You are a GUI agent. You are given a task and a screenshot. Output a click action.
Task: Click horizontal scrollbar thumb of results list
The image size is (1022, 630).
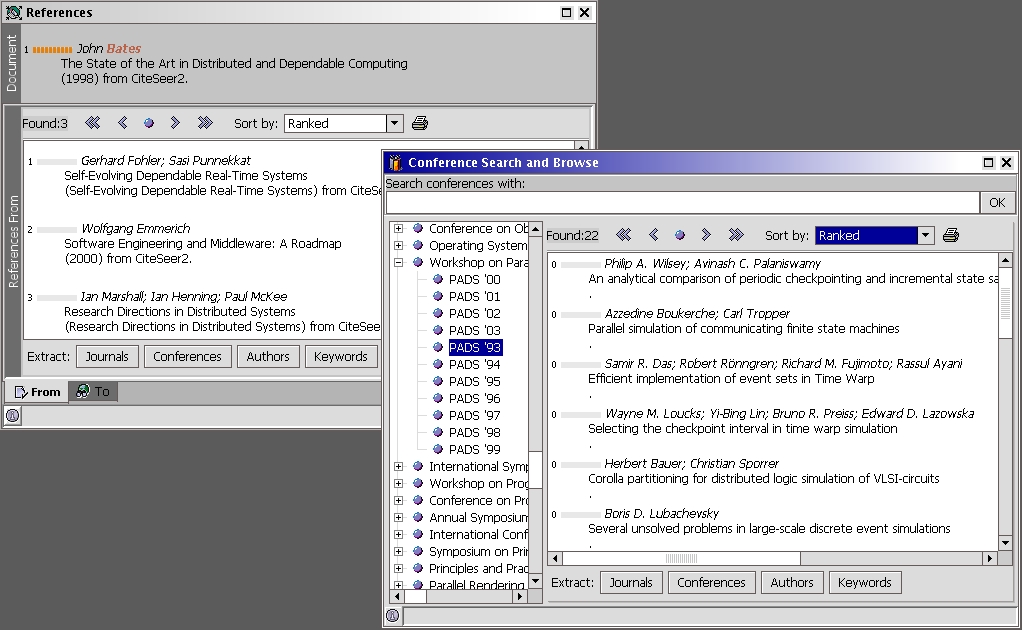(682, 558)
